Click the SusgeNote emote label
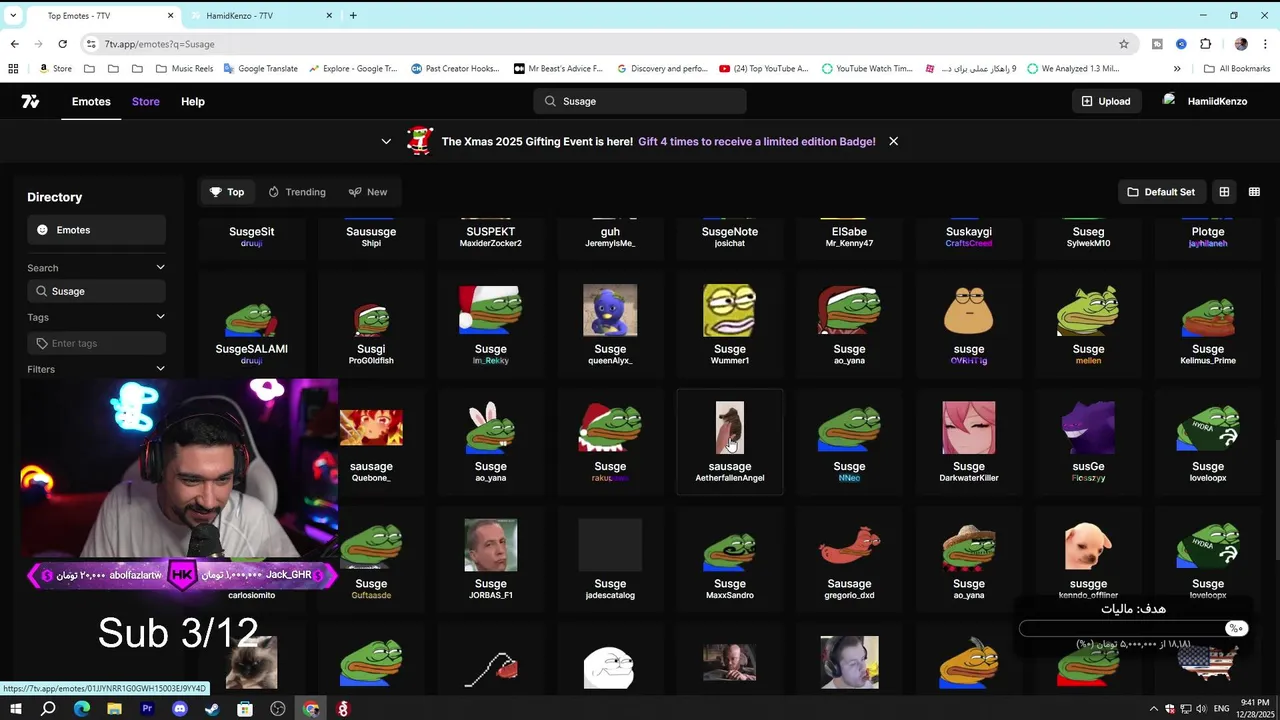Viewport: 1280px width, 720px height. click(x=730, y=231)
